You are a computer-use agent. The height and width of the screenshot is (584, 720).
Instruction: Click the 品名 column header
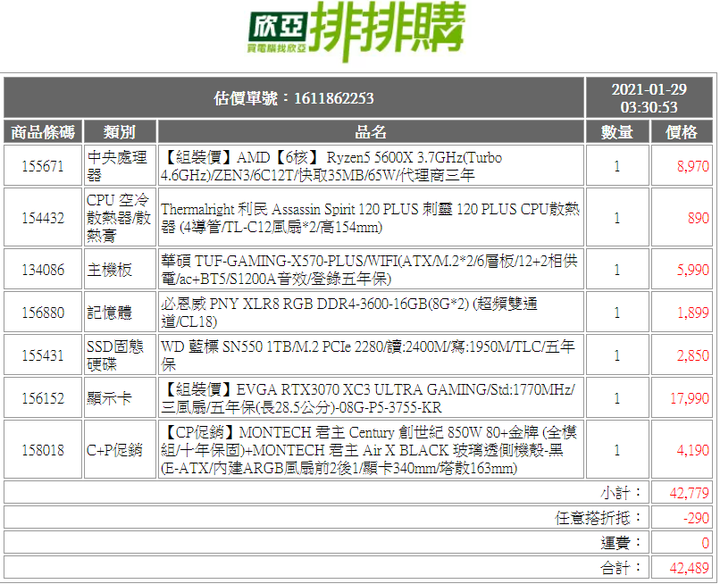click(x=371, y=132)
